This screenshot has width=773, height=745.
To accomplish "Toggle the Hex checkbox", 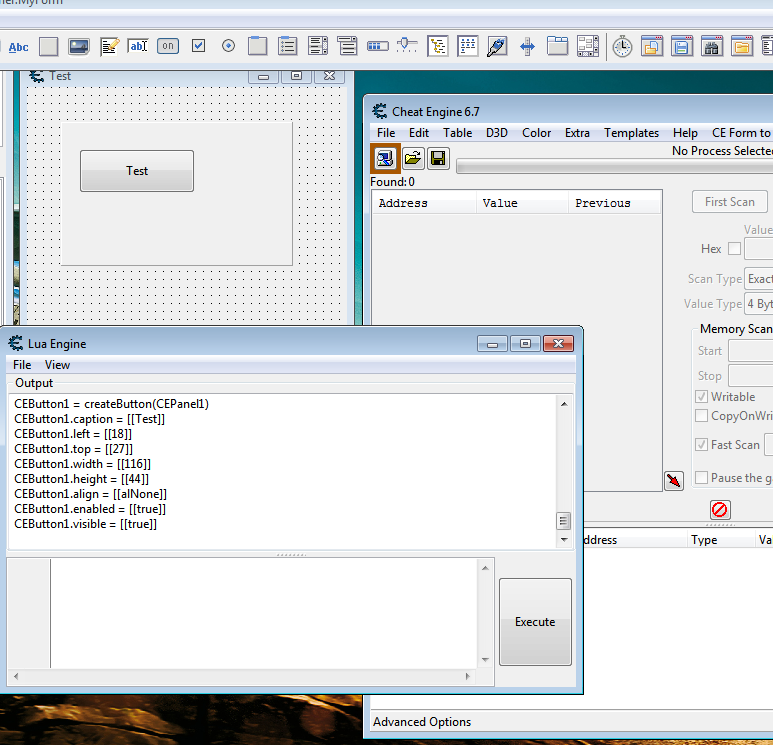I will click(x=734, y=249).
